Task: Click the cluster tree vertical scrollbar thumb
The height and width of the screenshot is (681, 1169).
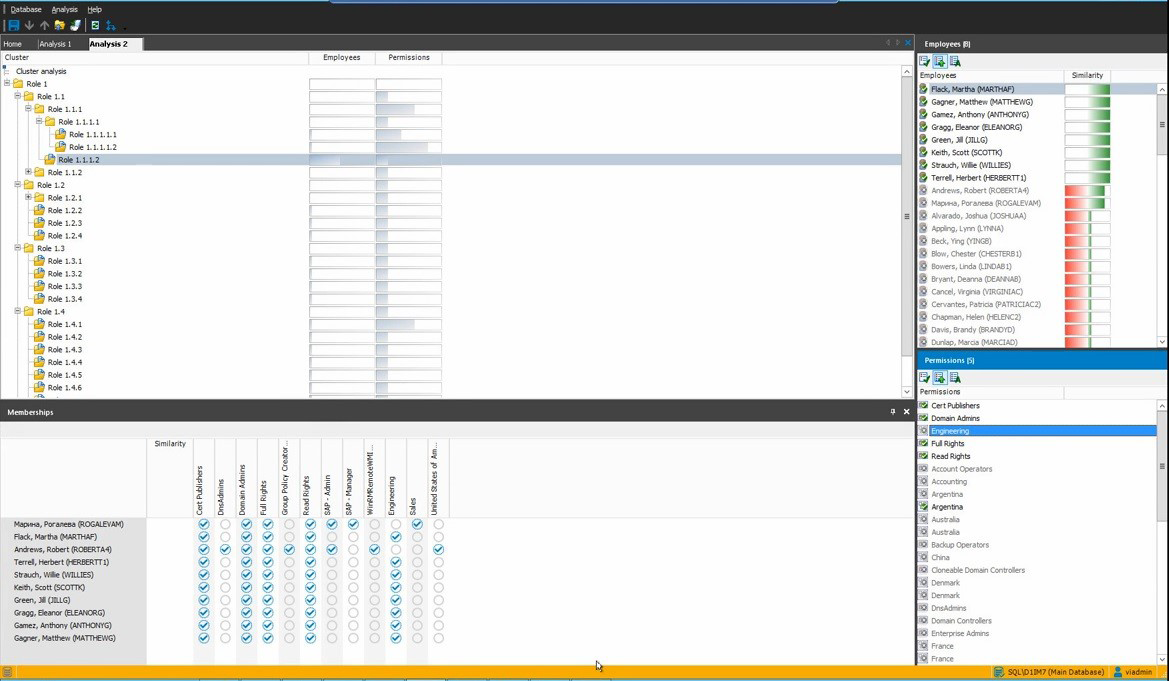Action: point(907,216)
